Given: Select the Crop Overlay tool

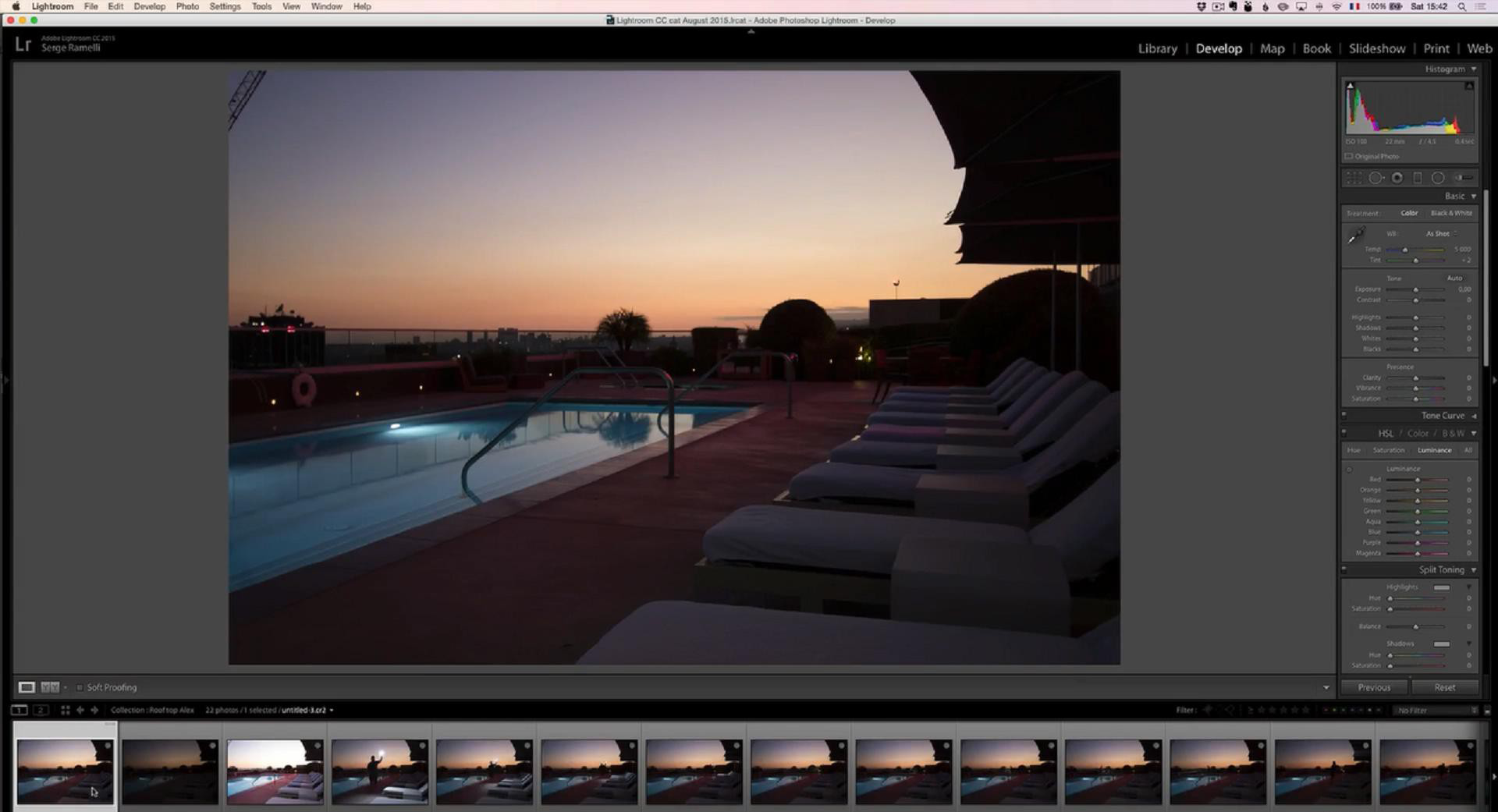Looking at the screenshot, I should point(1354,178).
